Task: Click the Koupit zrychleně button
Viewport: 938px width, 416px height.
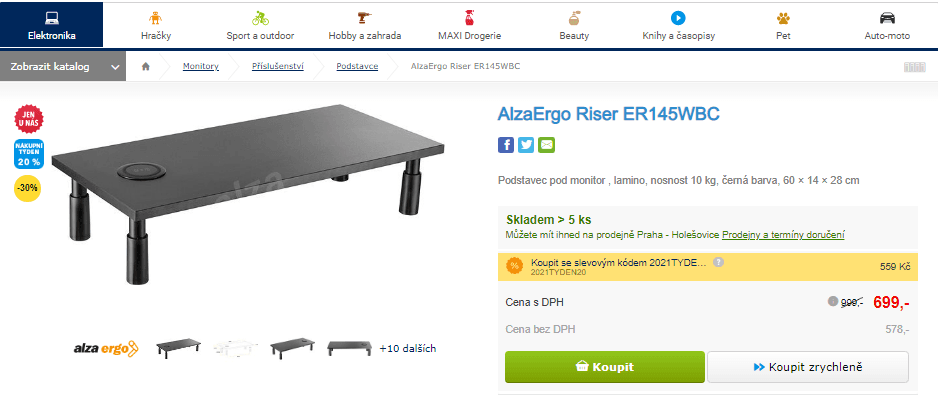Action: pos(808,367)
